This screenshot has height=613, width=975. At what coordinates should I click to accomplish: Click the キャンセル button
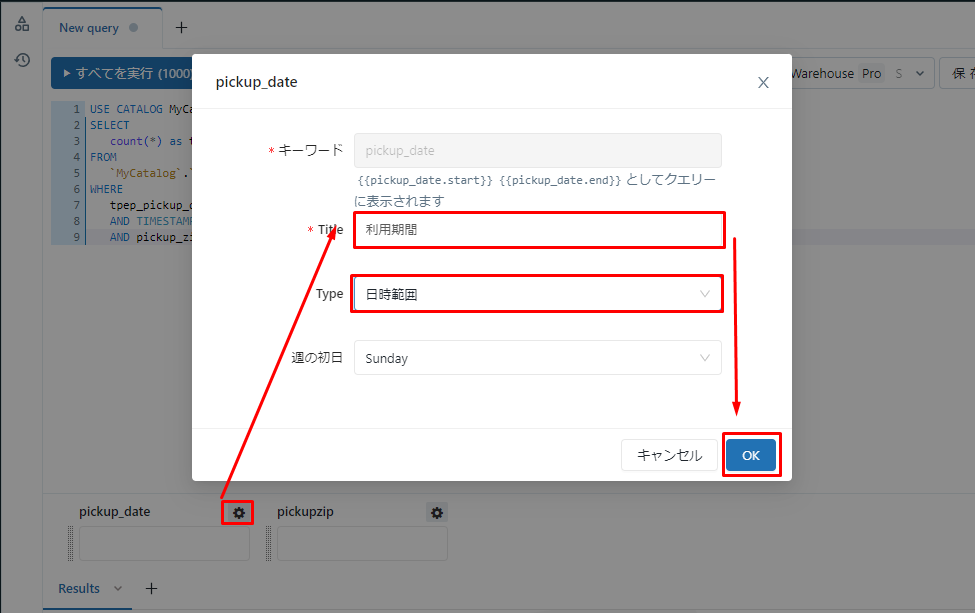(669, 455)
